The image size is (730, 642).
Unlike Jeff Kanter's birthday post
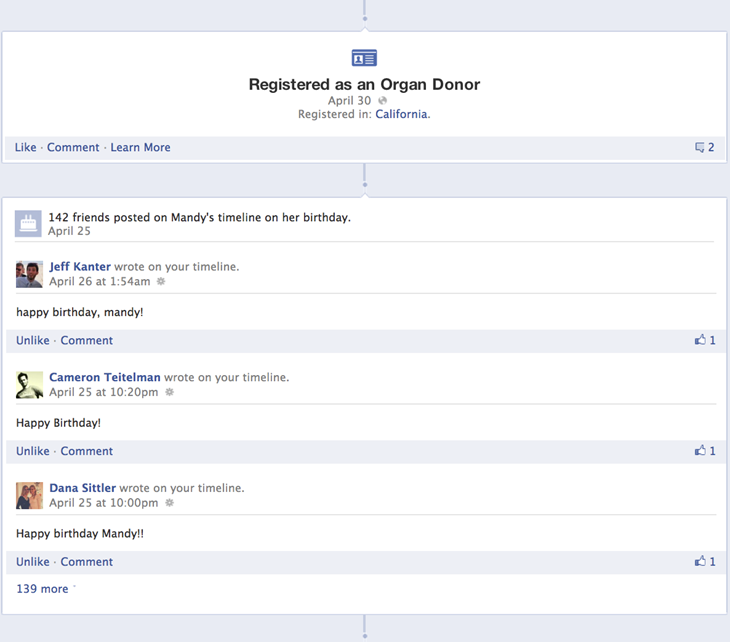coord(32,341)
